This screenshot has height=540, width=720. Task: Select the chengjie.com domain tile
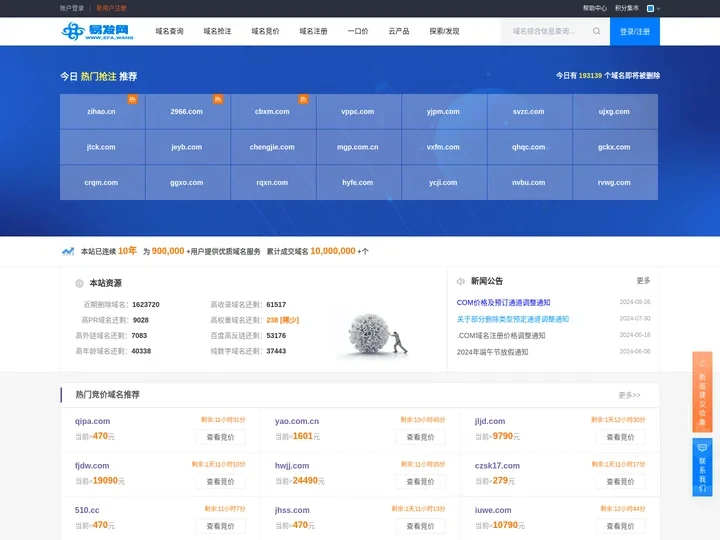pos(273,147)
